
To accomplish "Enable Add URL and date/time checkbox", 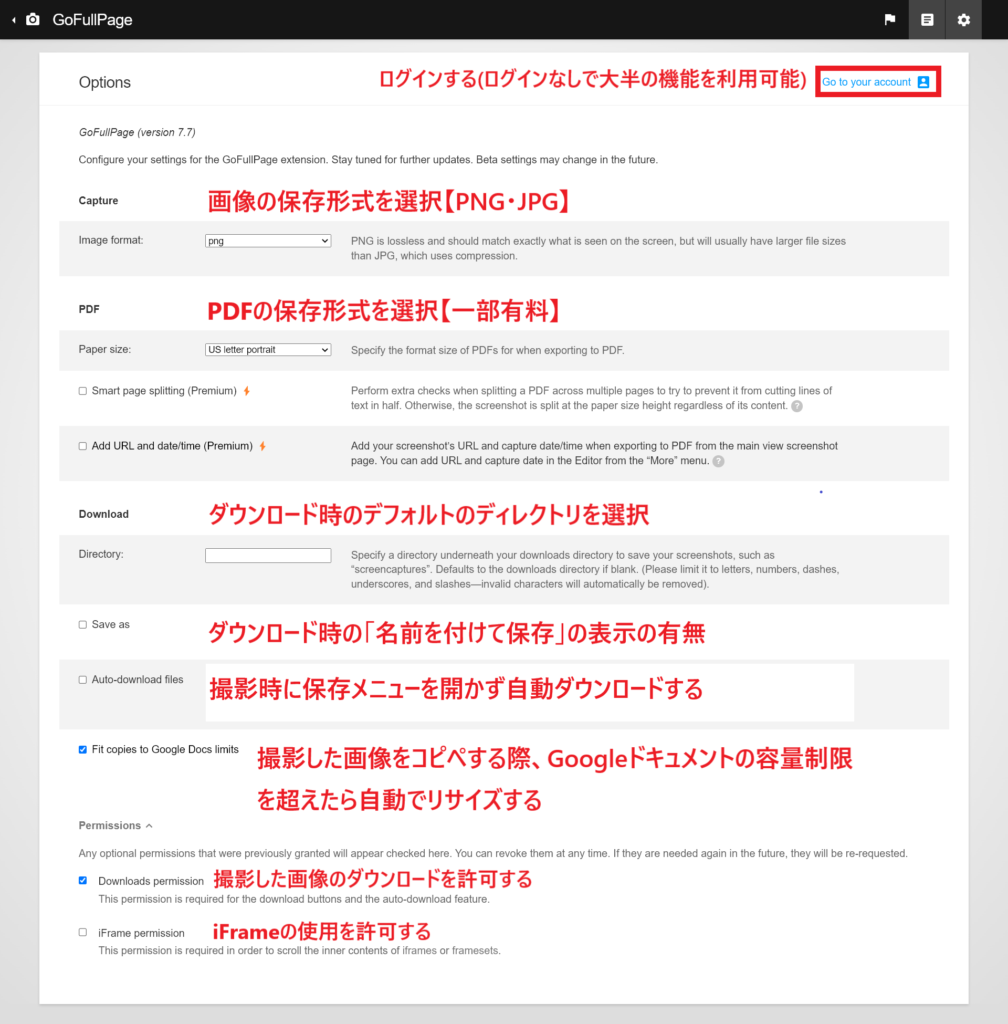I will (x=83, y=446).
